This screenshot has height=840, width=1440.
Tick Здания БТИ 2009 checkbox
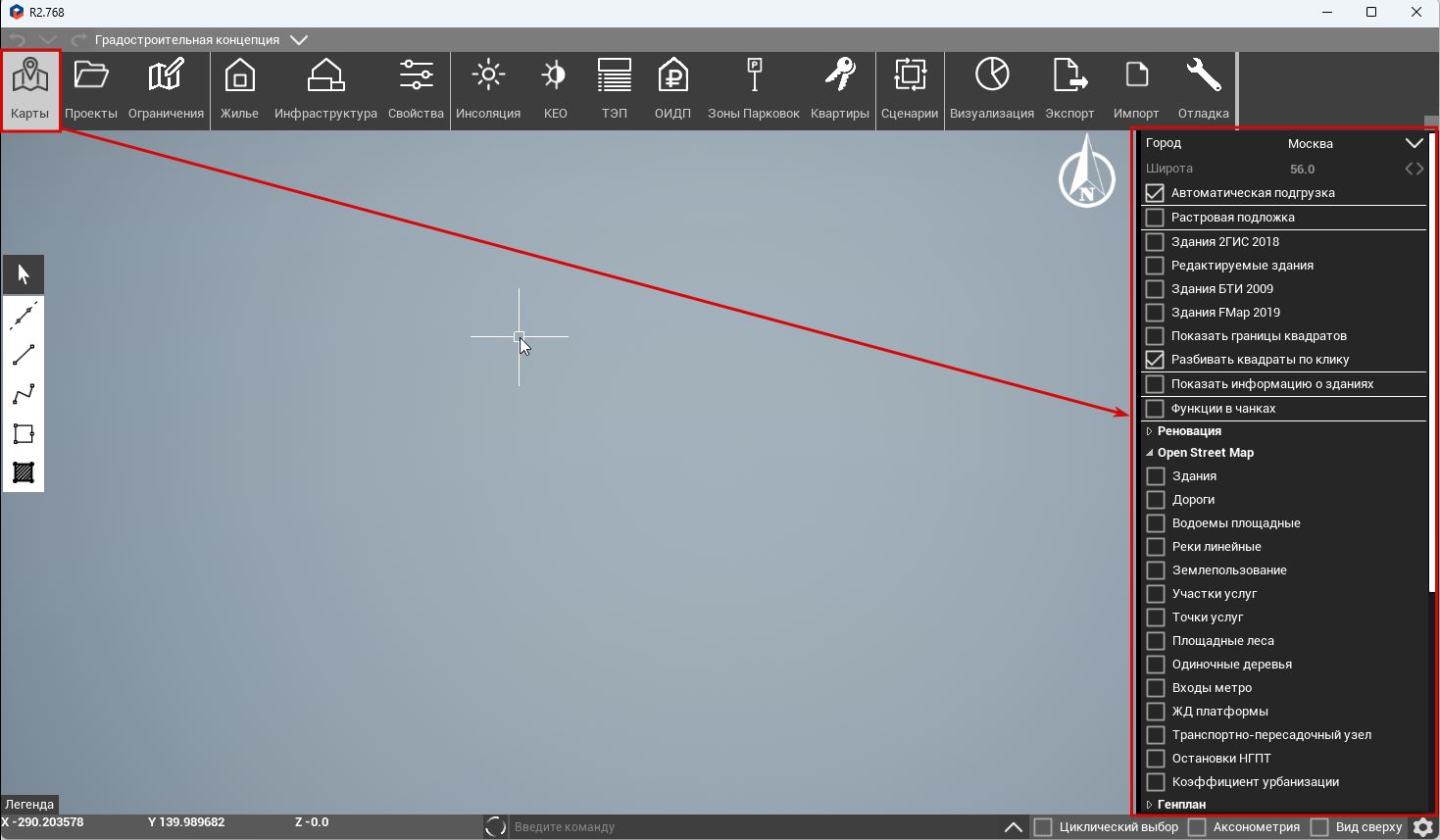tap(1155, 289)
